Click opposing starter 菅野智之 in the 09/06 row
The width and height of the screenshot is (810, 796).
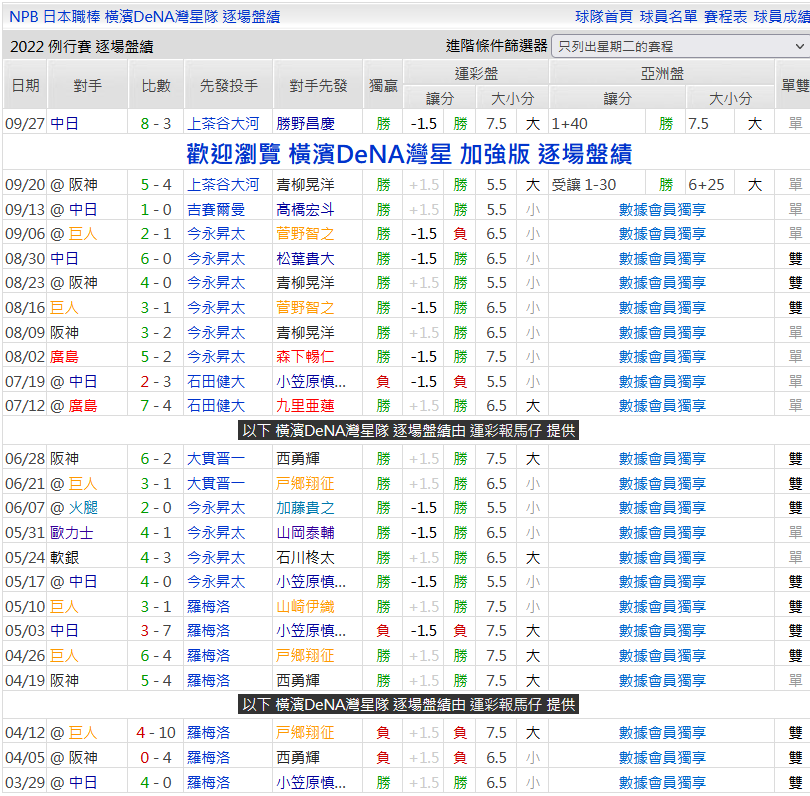pos(305,234)
